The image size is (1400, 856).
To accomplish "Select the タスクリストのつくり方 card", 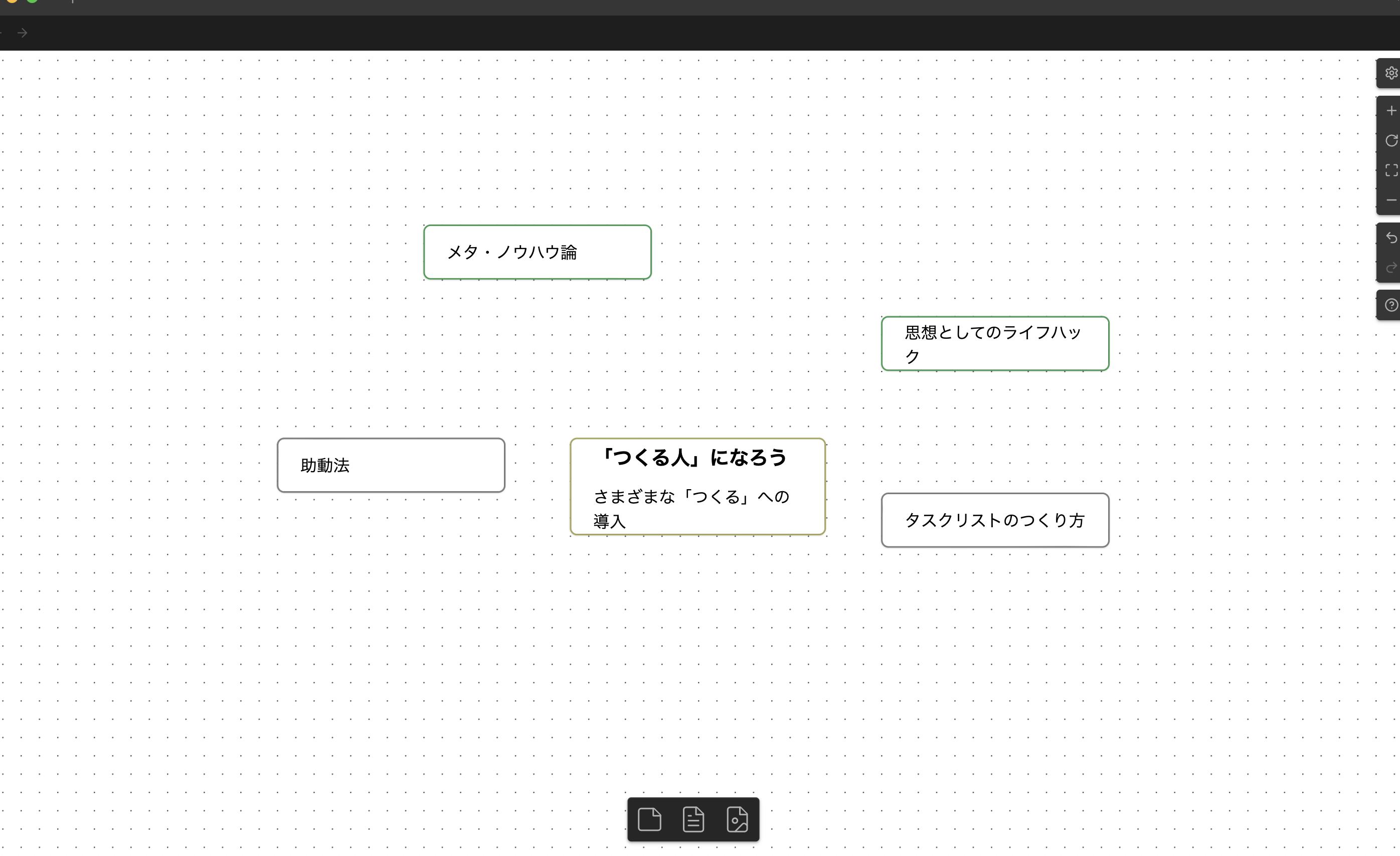I will click(995, 520).
